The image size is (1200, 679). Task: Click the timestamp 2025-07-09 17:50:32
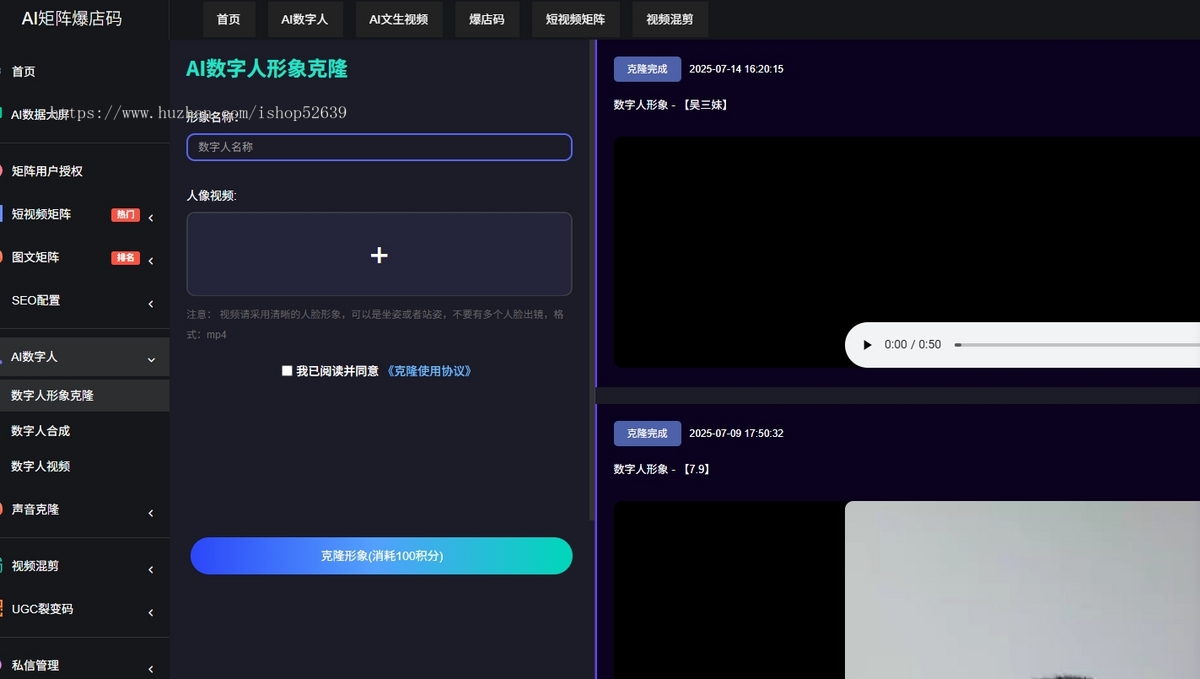(x=736, y=433)
